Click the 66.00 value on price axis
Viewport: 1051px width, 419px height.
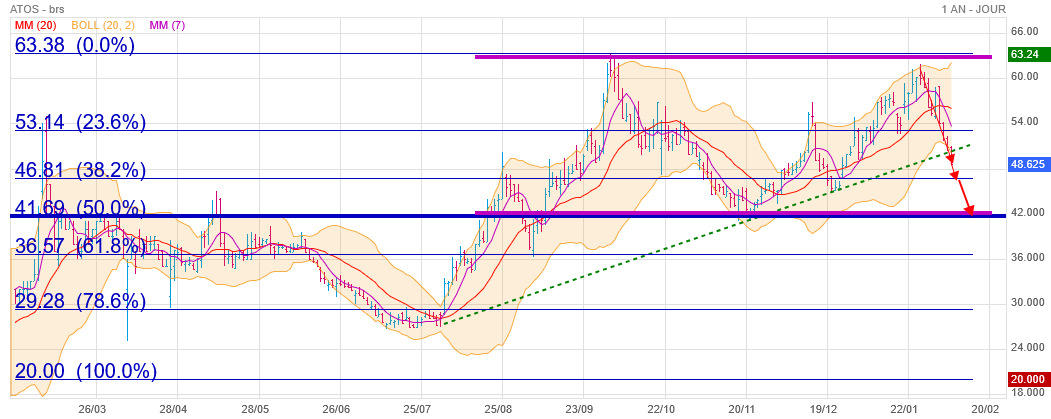1022,31
